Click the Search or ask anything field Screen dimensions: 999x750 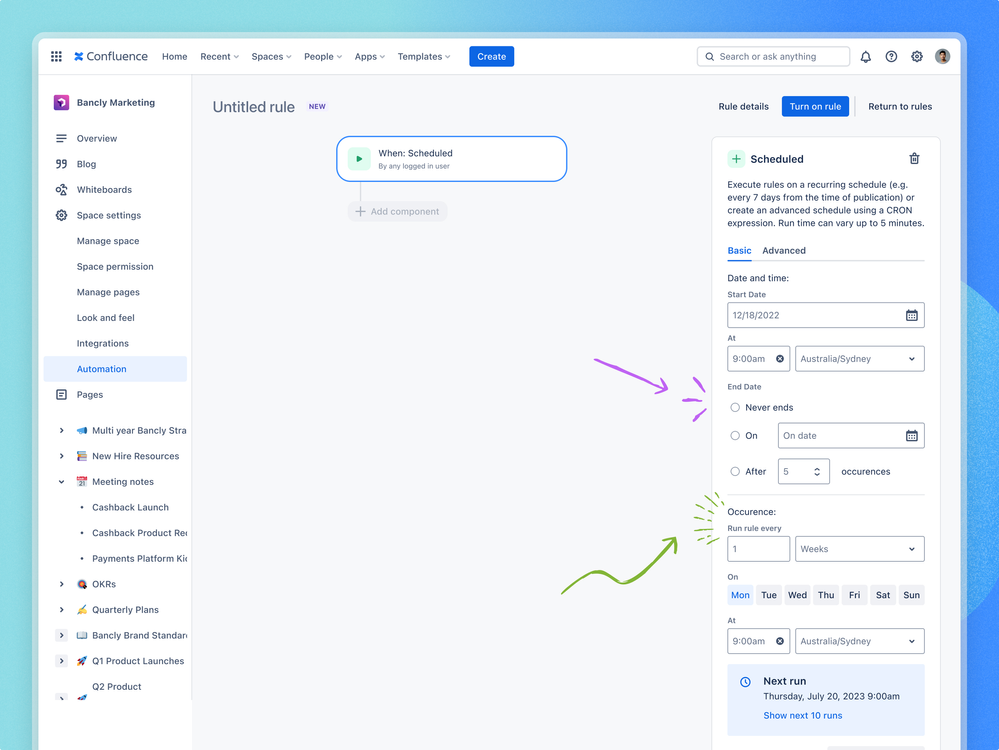click(x=773, y=57)
